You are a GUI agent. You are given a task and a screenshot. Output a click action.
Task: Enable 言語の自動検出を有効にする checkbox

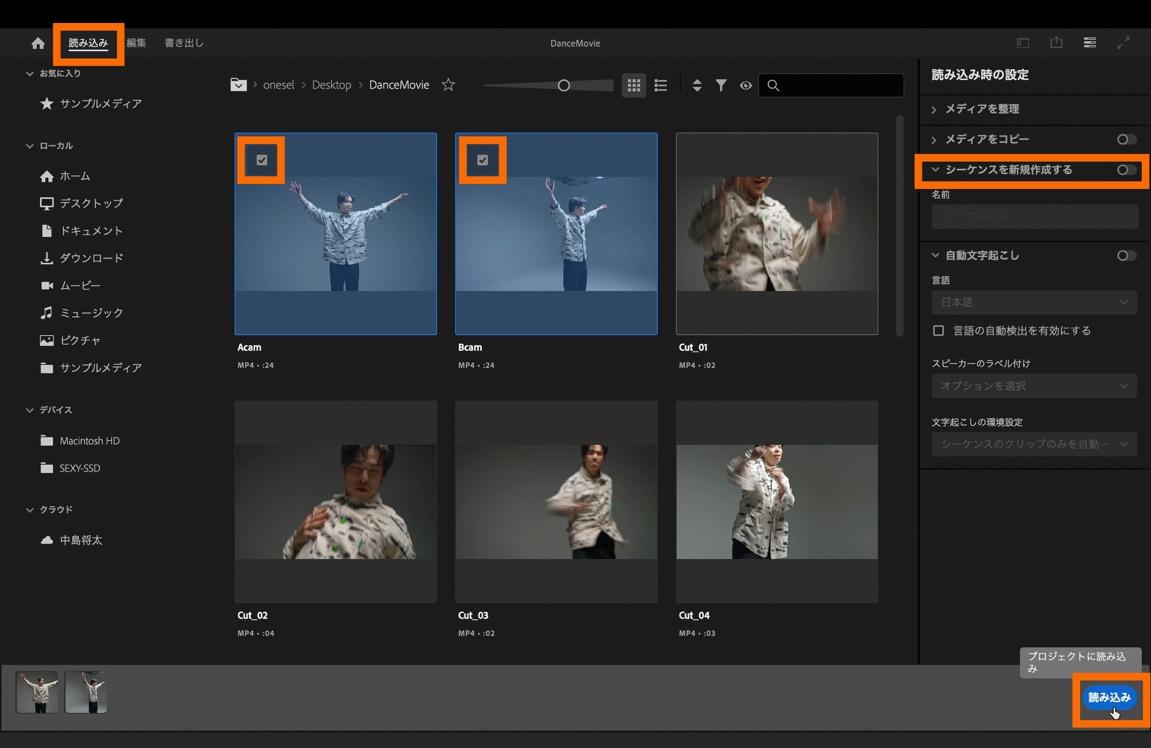click(938, 331)
